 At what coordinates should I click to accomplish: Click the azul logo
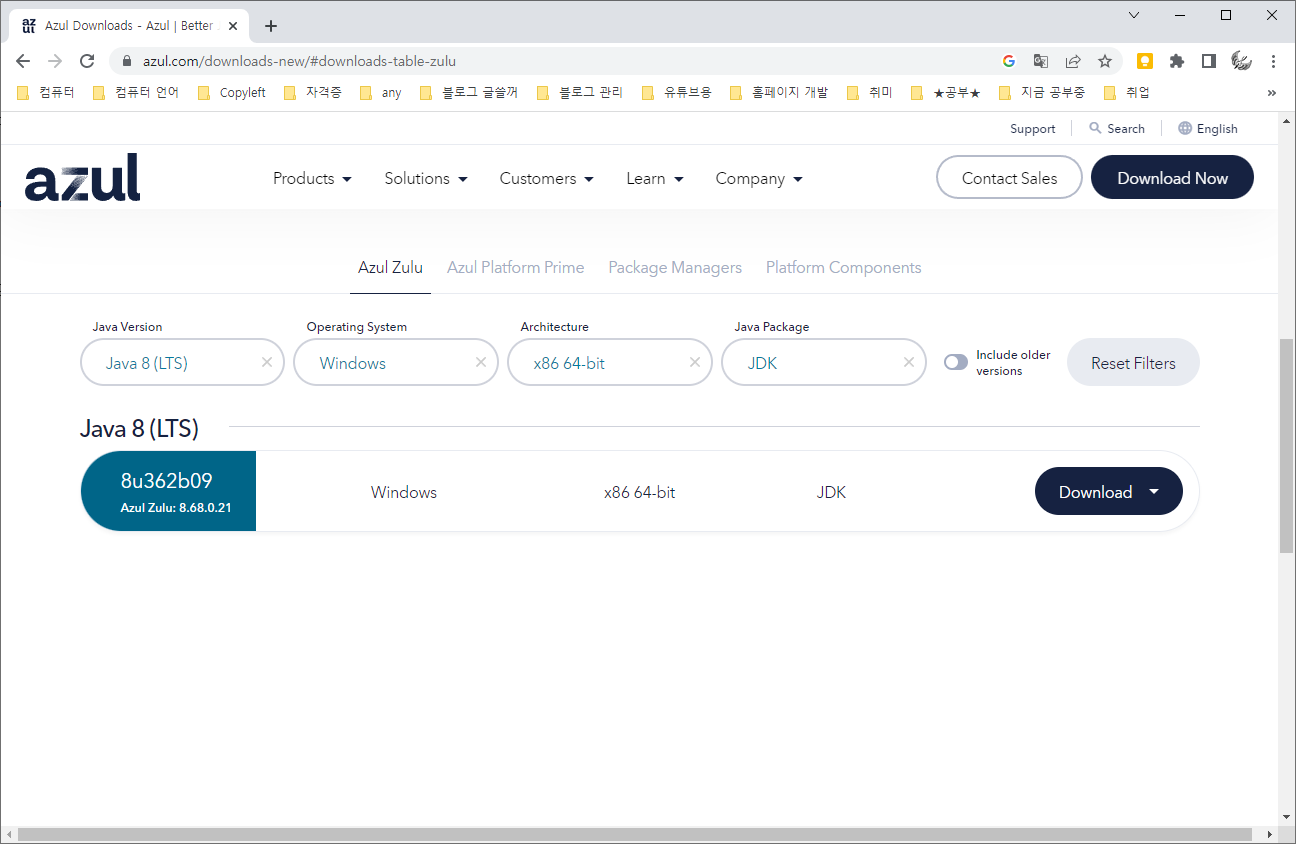coord(82,178)
